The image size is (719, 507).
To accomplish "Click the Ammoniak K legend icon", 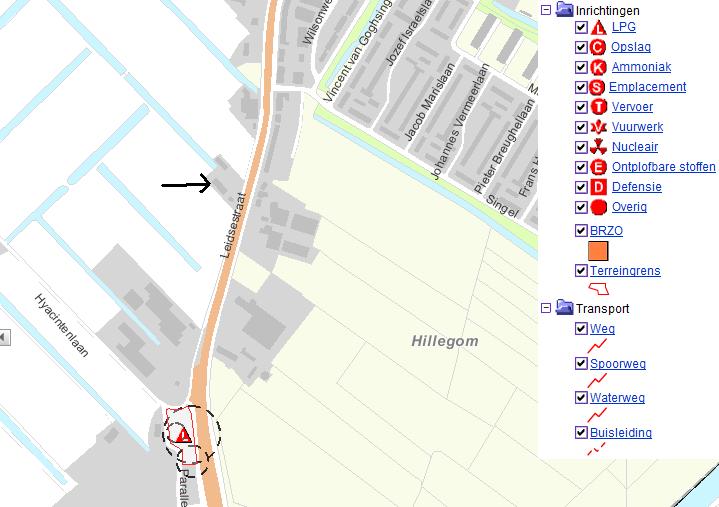I will tap(598, 67).
